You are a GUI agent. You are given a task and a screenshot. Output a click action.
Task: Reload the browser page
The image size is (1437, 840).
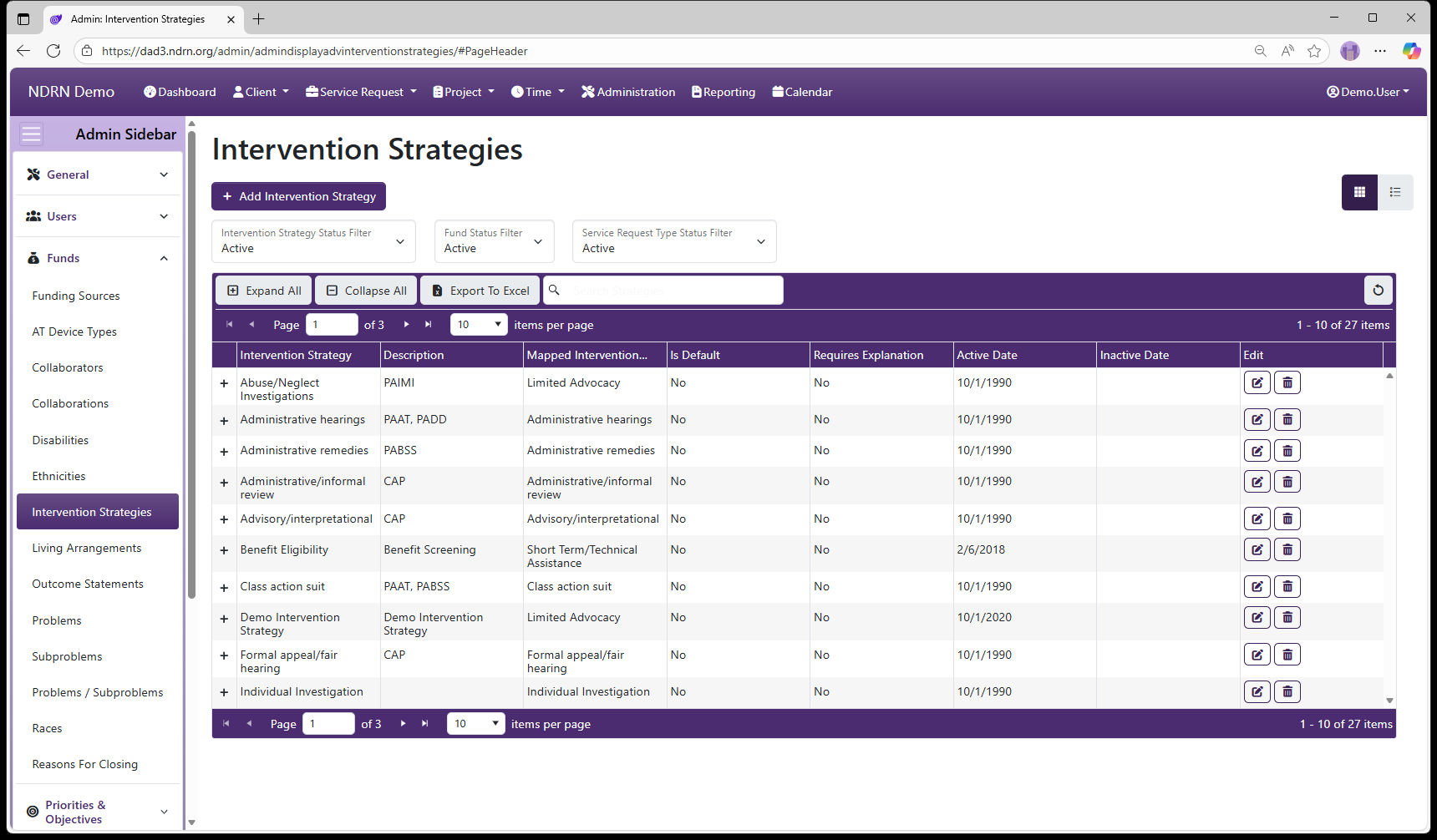click(x=53, y=51)
